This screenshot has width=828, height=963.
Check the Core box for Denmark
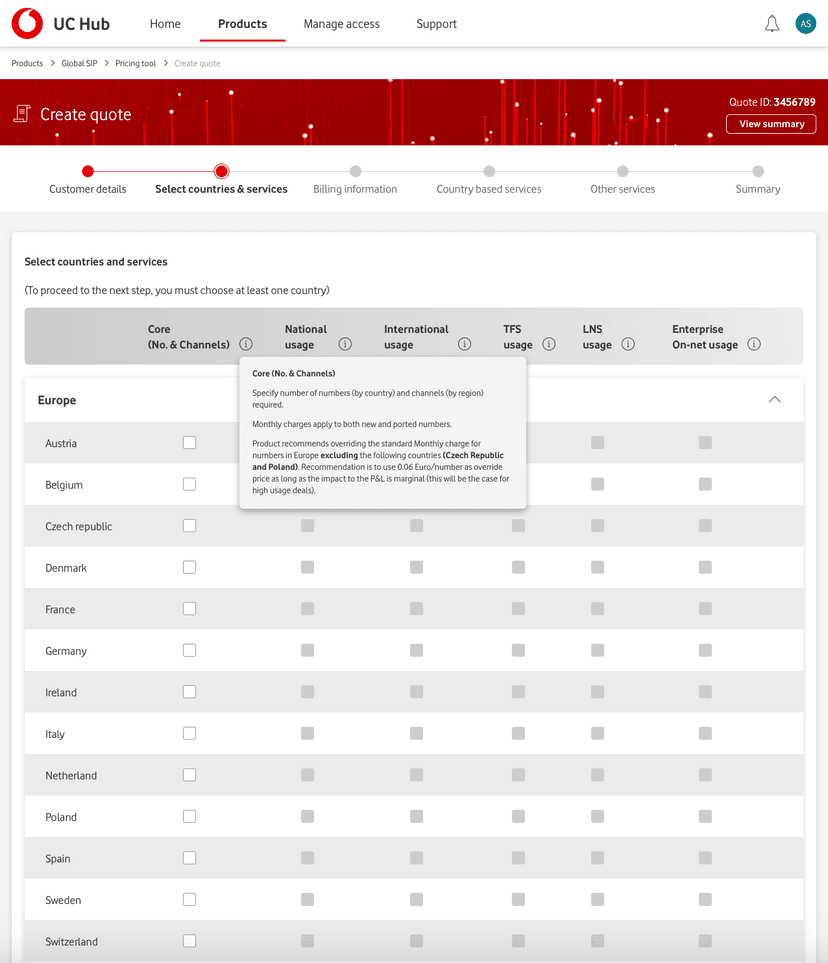(189, 567)
